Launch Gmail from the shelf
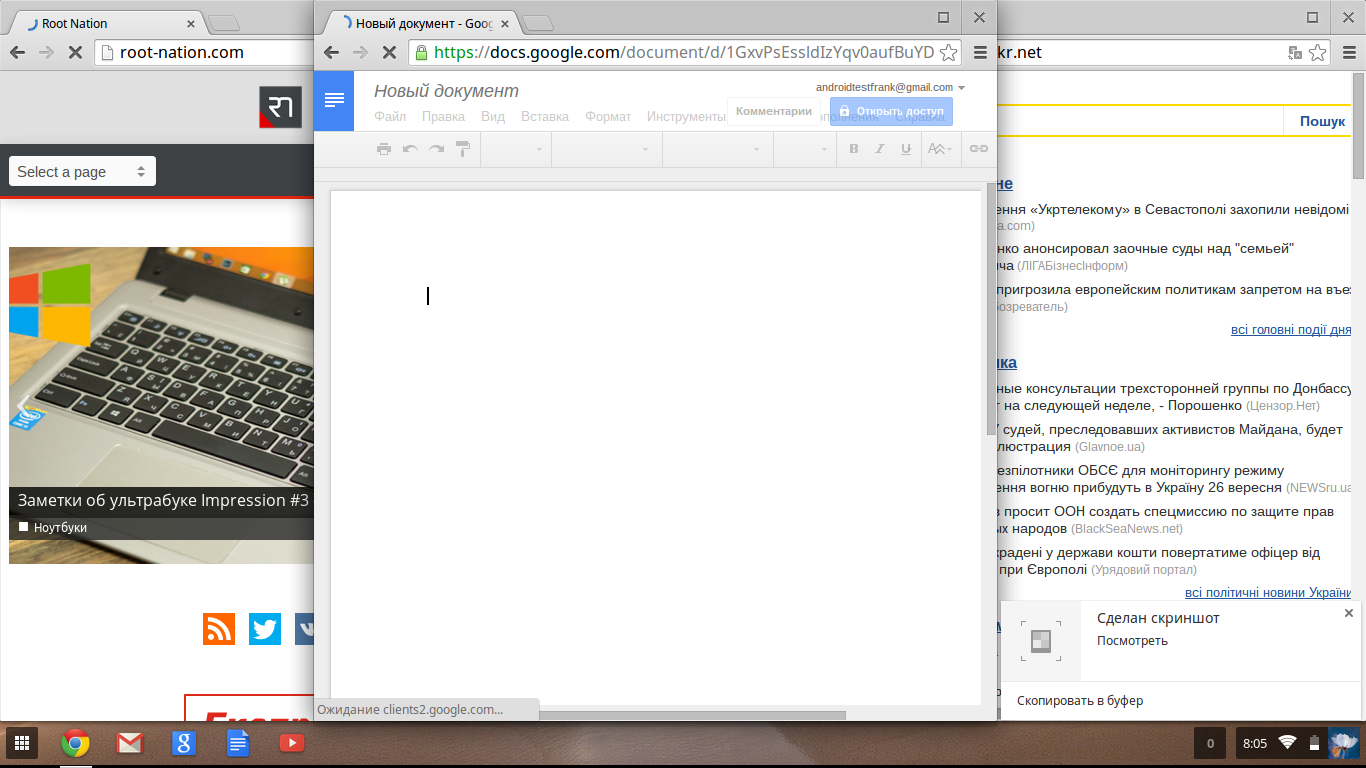This screenshot has height=768, width=1366. click(x=129, y=743)
